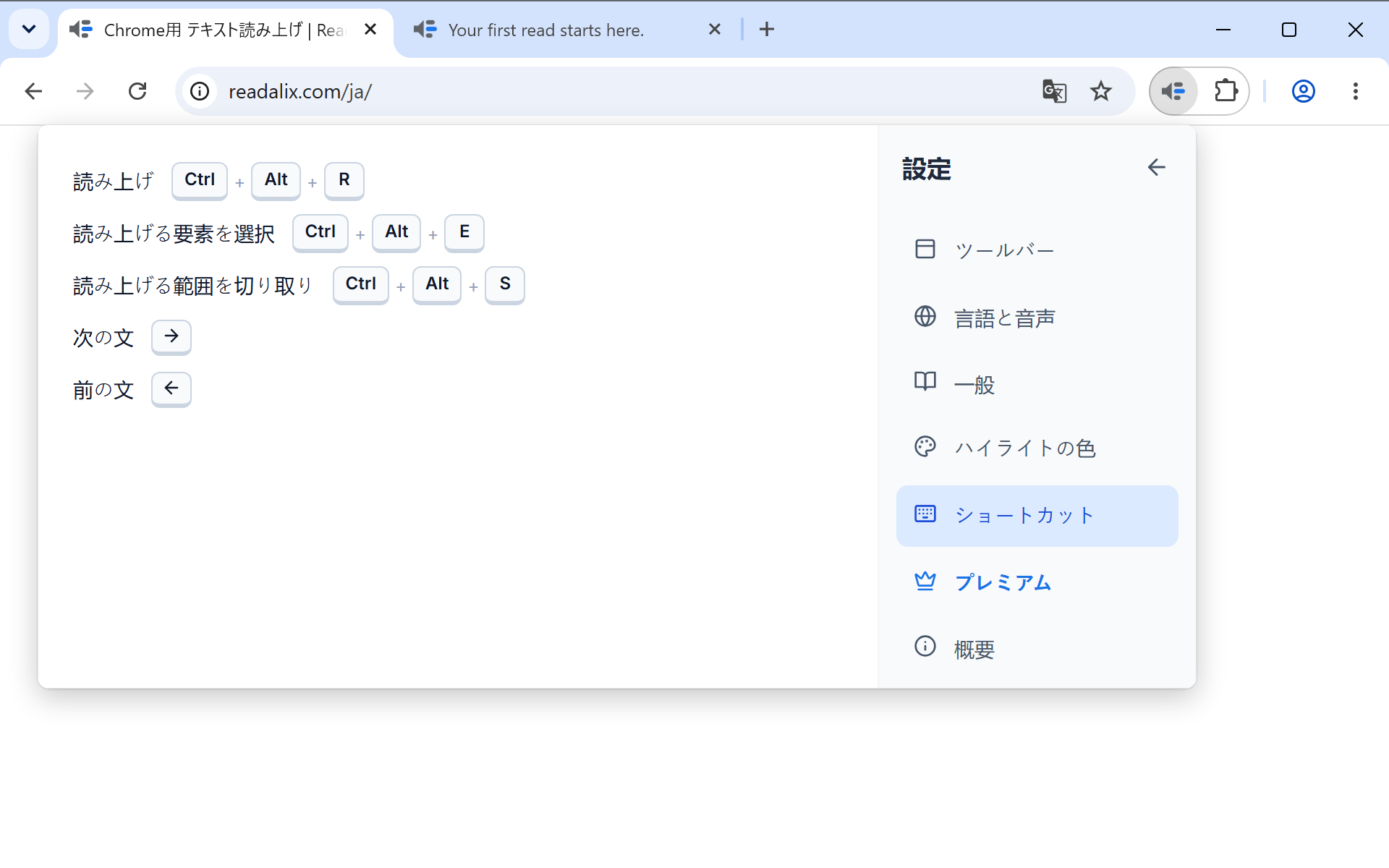Expand the tab search dropdown
This screenshot has height=868, width=1389.
(x=29, y=29)
